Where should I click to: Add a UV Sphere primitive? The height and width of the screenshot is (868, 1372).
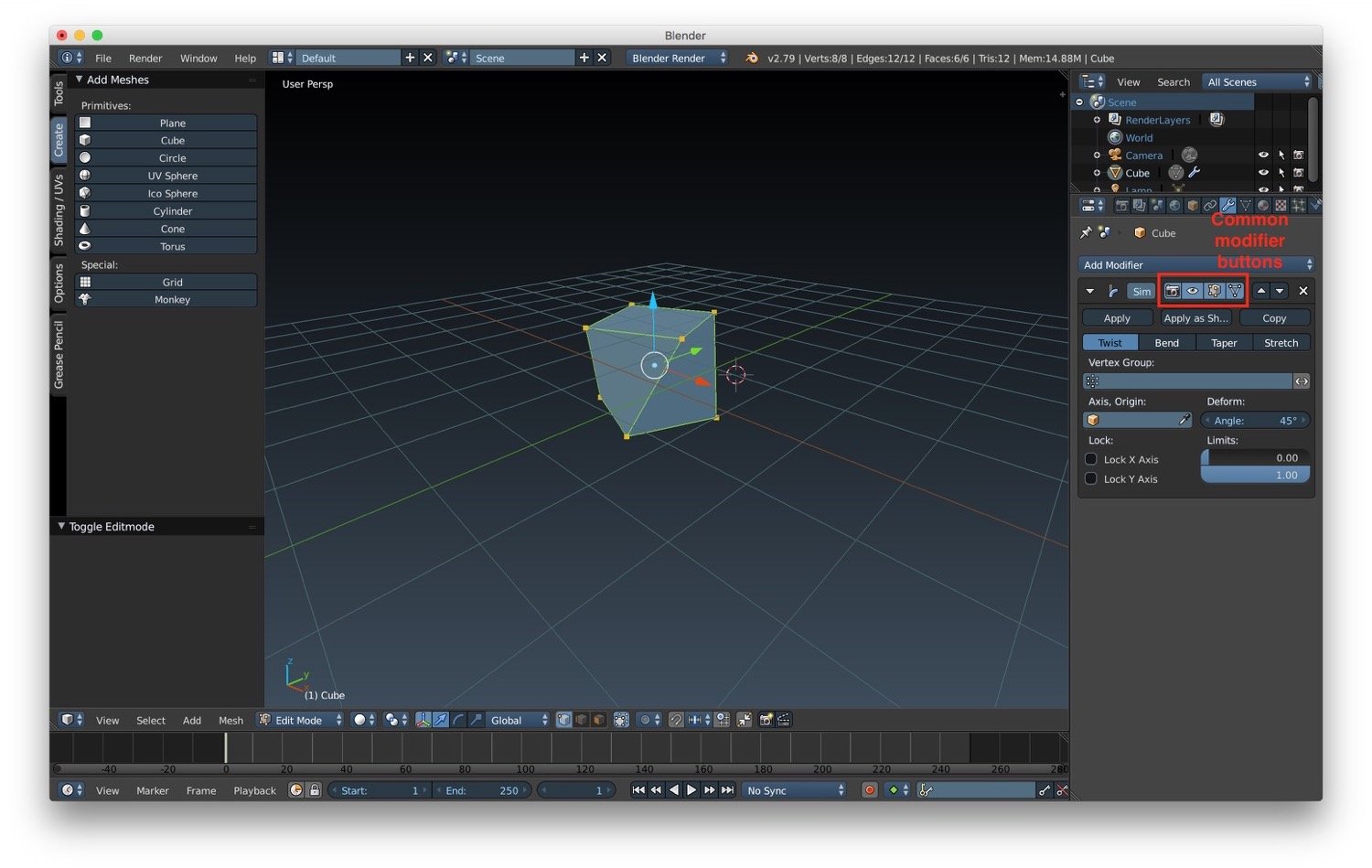166,176
